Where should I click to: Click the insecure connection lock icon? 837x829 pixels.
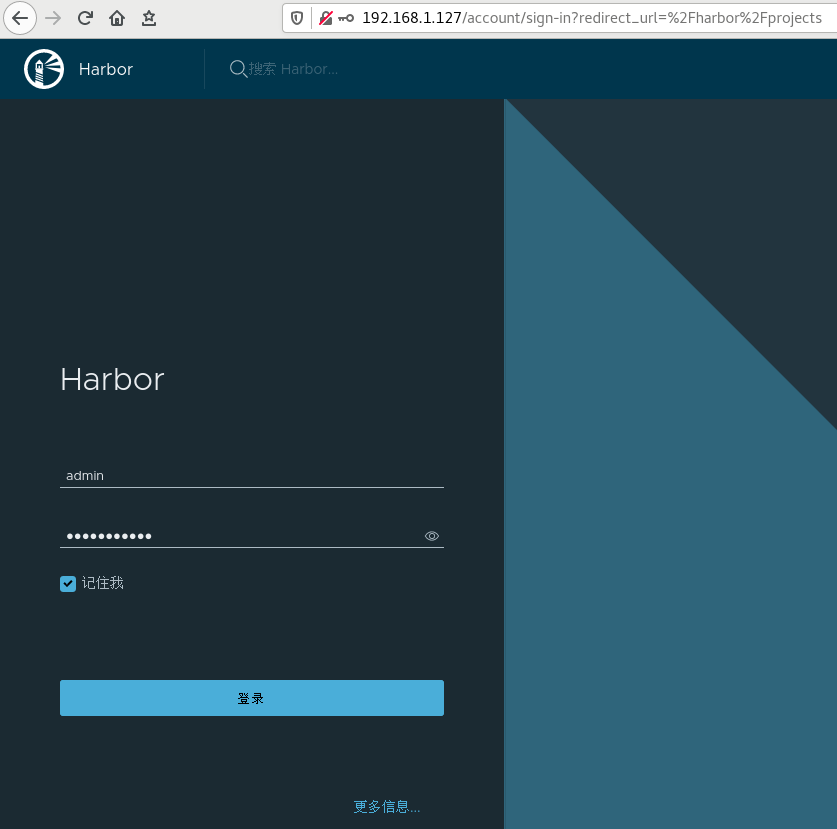click(x=326, y=18)
